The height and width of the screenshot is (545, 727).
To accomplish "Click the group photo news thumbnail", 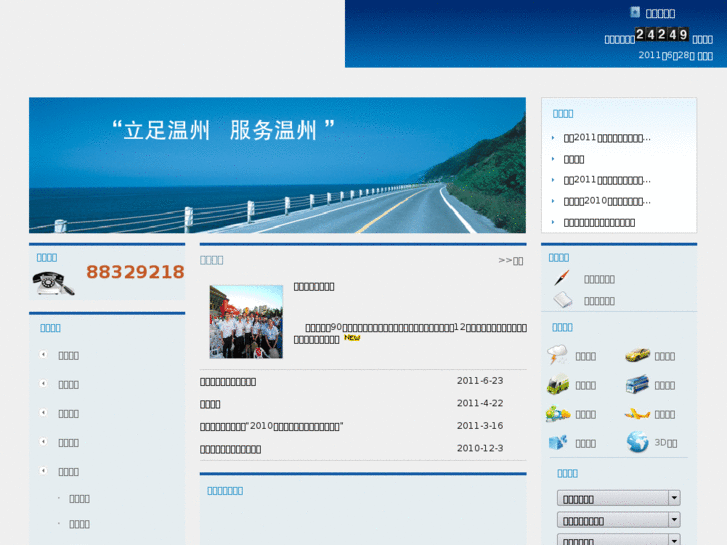I will click(246, 321).
